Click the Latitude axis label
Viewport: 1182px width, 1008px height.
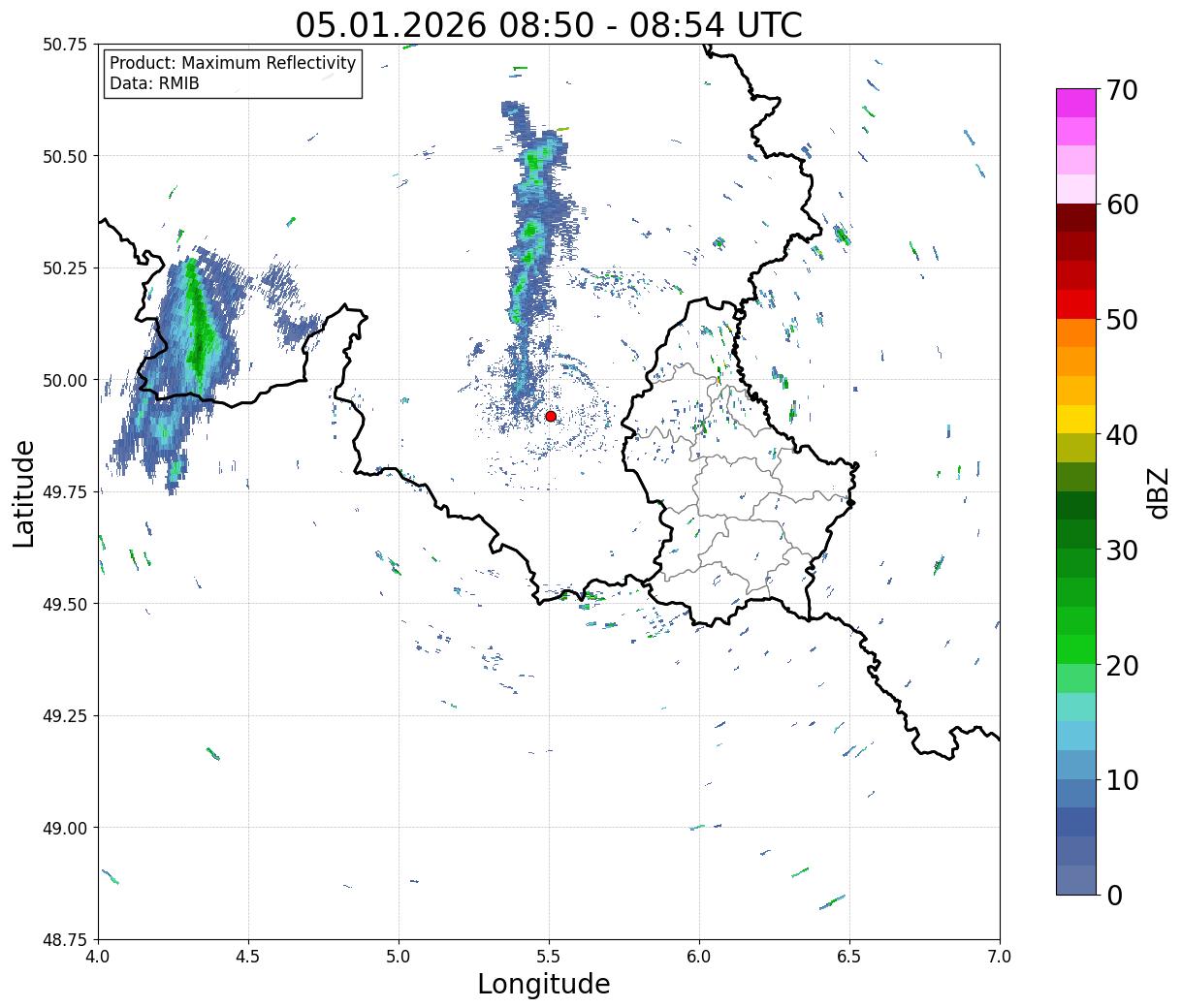tap(24, 492)
